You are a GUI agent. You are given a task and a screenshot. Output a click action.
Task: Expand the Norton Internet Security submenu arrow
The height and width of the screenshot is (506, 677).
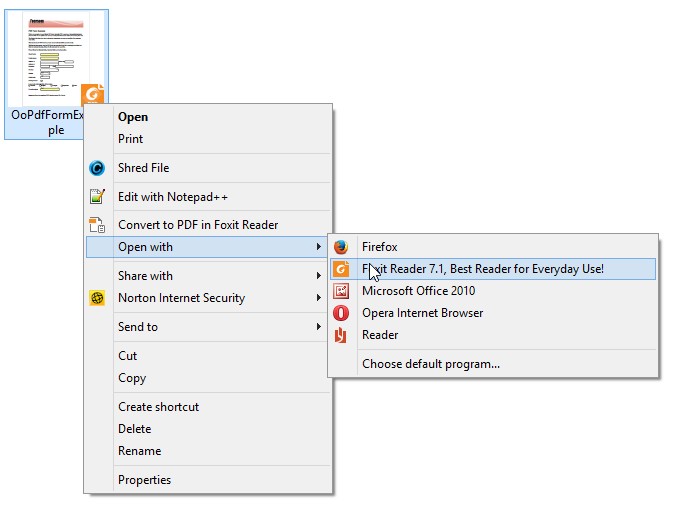click(x=319, y=297)
